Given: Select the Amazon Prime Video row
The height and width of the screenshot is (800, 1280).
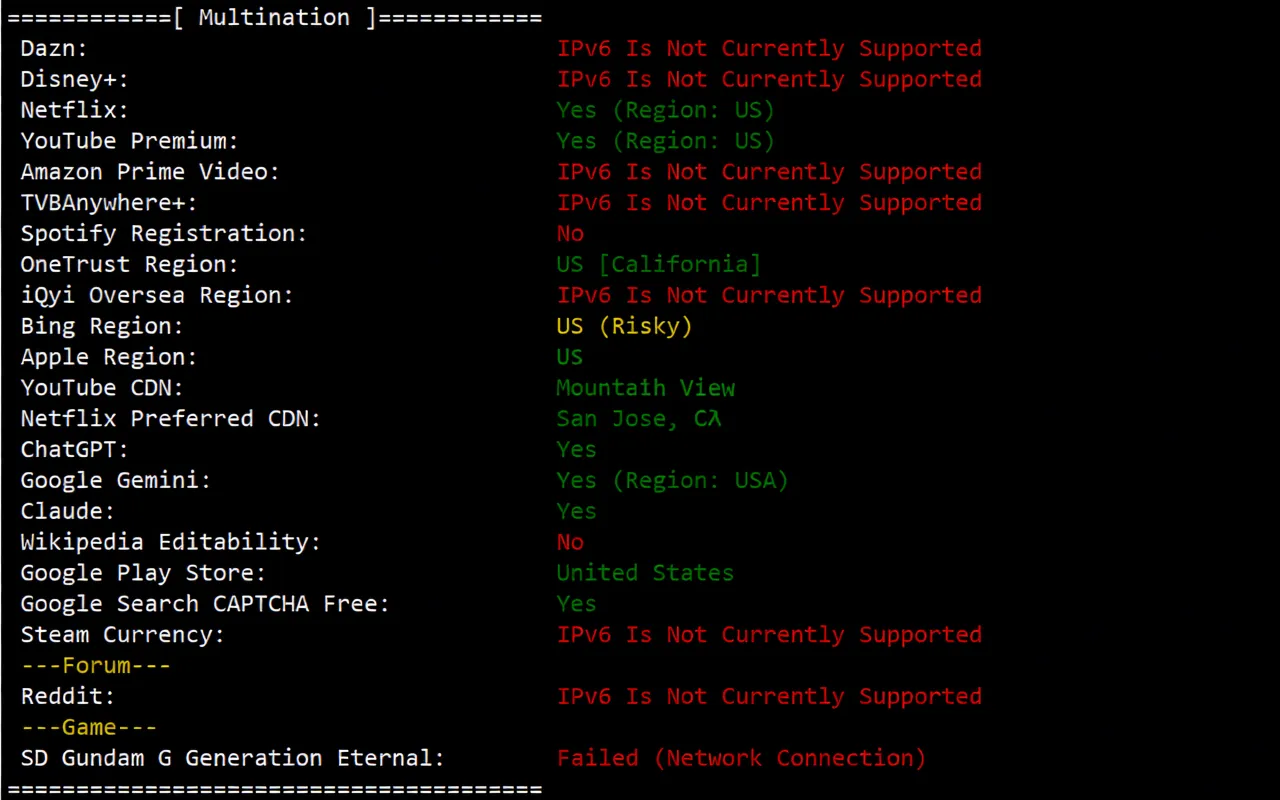Looking at the screenshot, I should (x=149, y=171).
